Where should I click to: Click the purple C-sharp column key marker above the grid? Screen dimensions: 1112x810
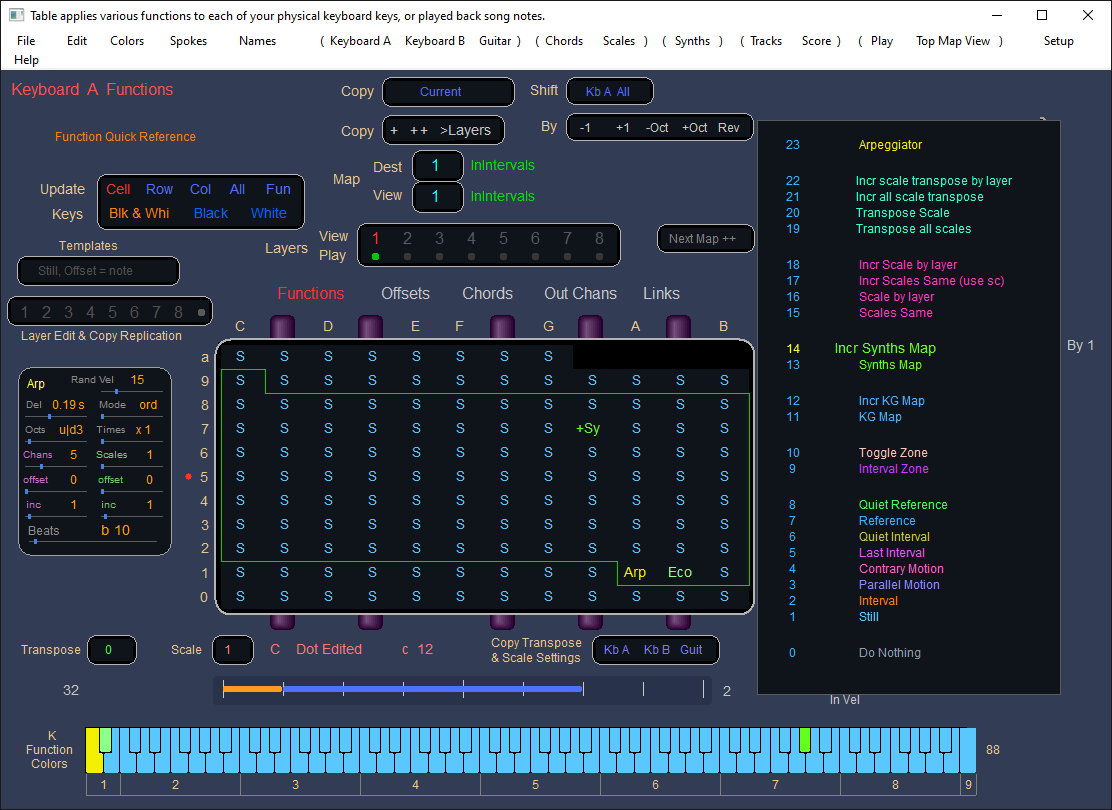click(283, 326)
